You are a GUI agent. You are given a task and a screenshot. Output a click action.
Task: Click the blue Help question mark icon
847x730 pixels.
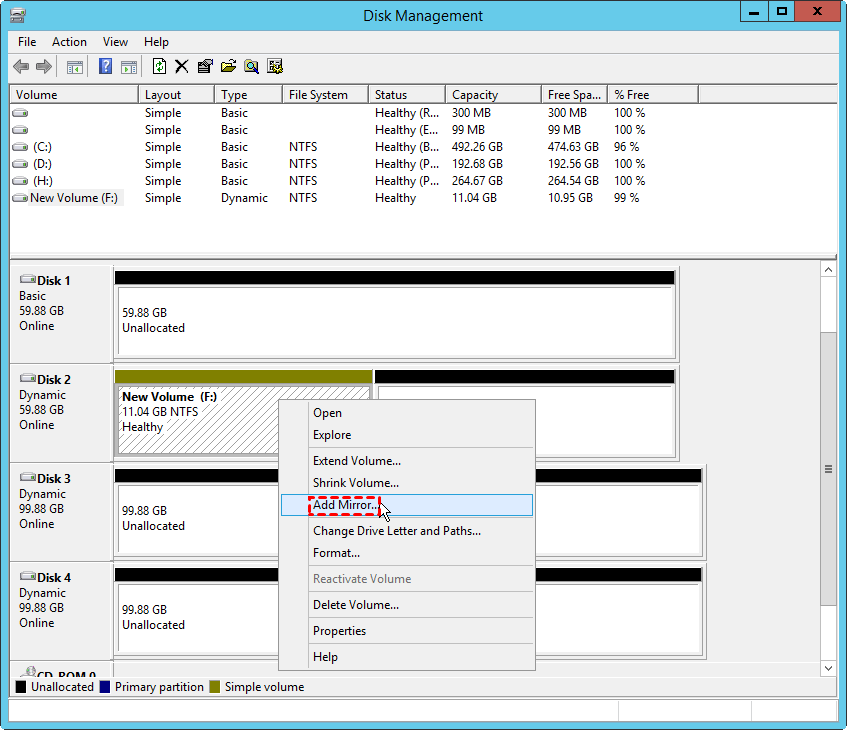pos(105,67)
